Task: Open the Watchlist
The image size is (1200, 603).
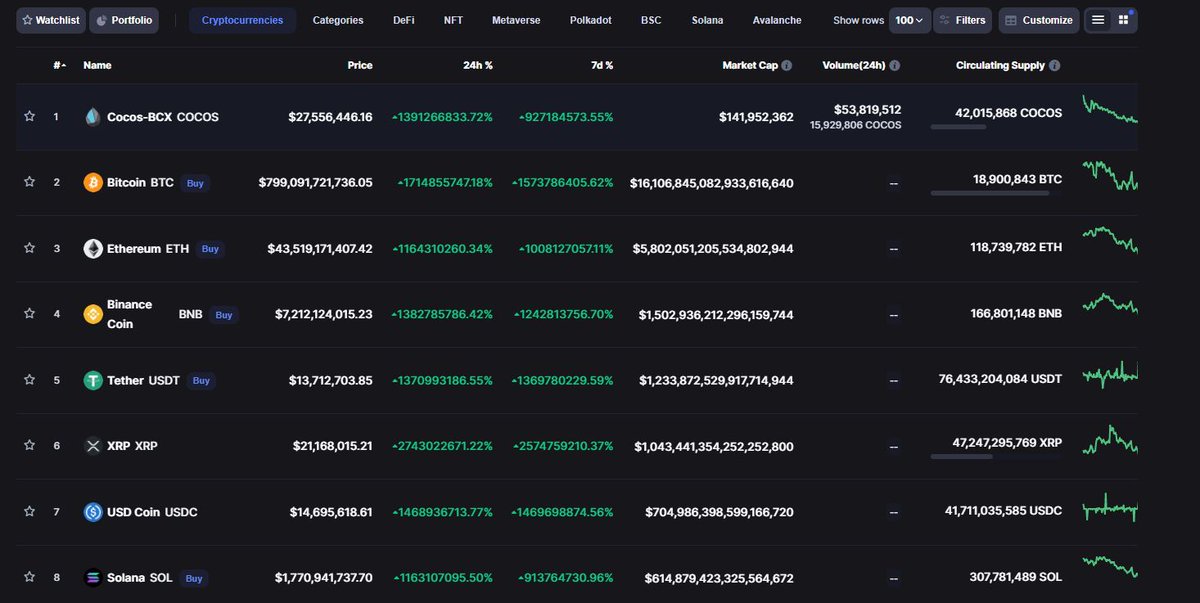Action: (x=50, y=20)
